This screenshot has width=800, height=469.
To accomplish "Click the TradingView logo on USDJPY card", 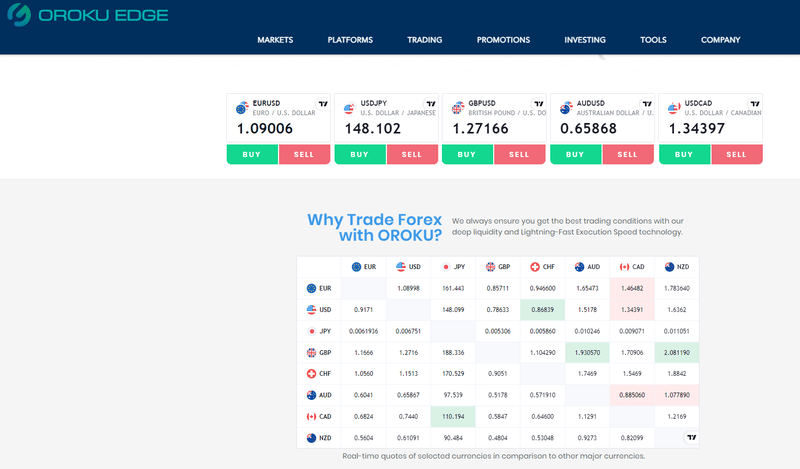I will pos(430,104).
